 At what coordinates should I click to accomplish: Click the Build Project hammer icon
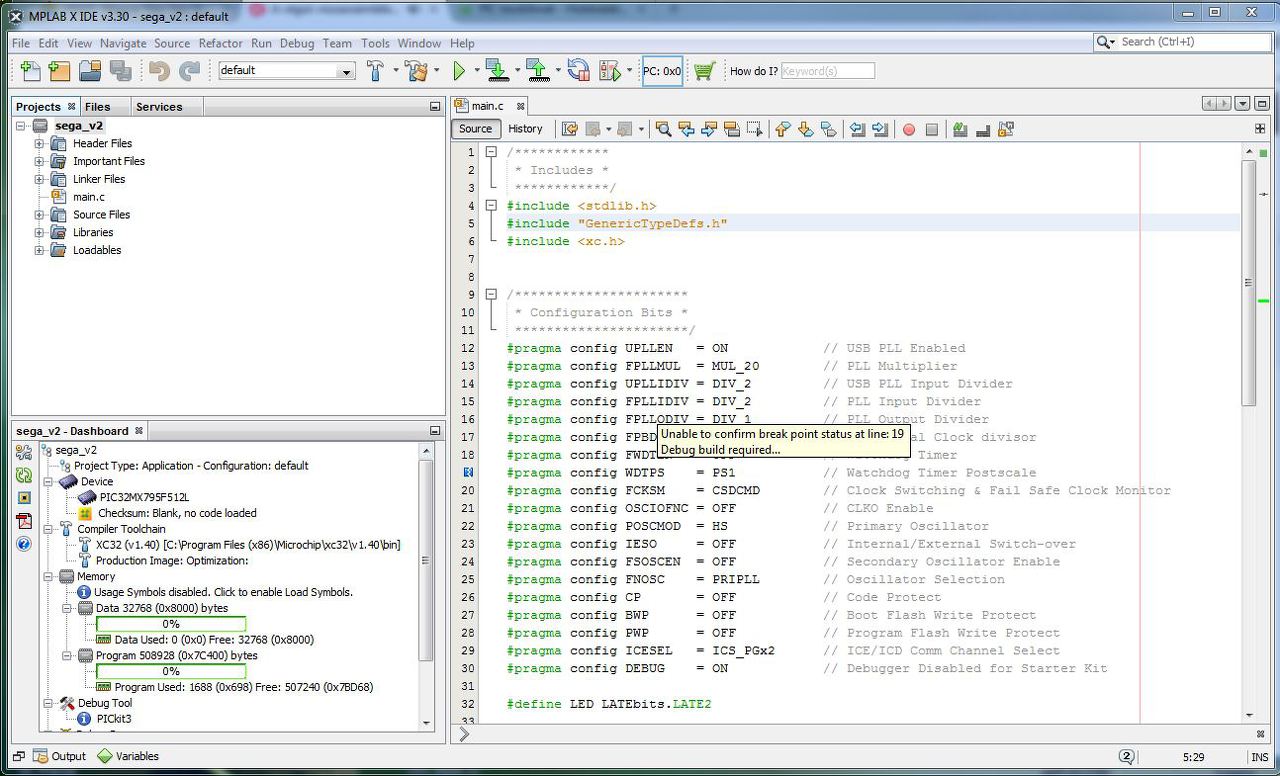point(376,71)
